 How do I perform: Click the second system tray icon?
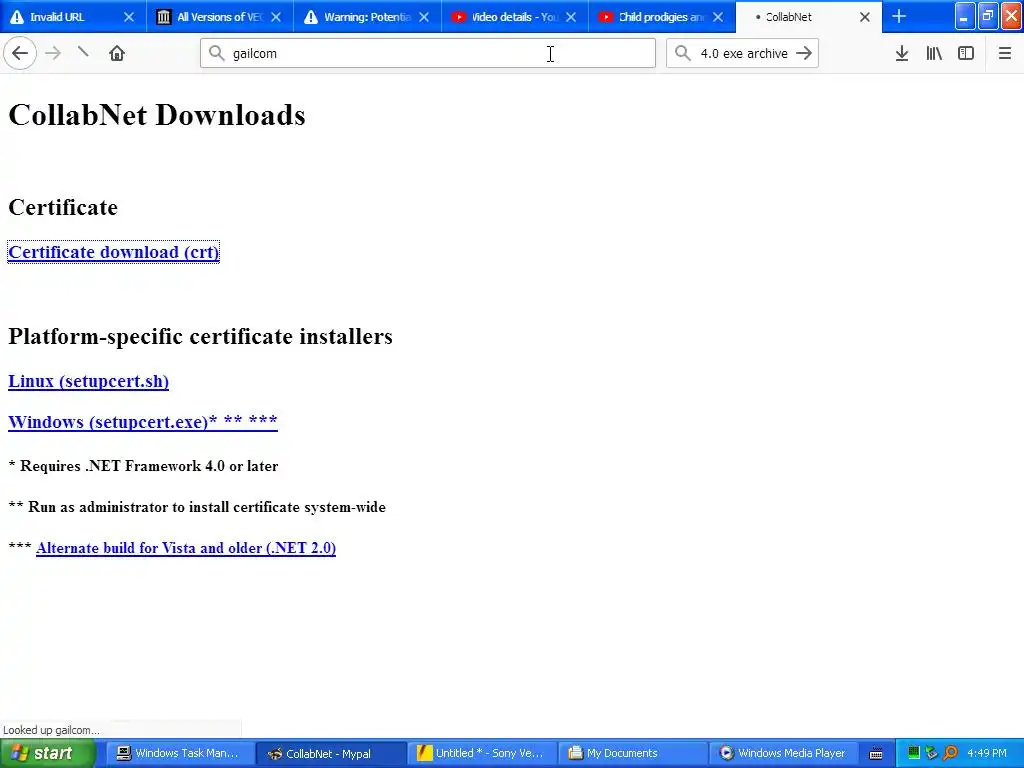(x=931, y=753)
